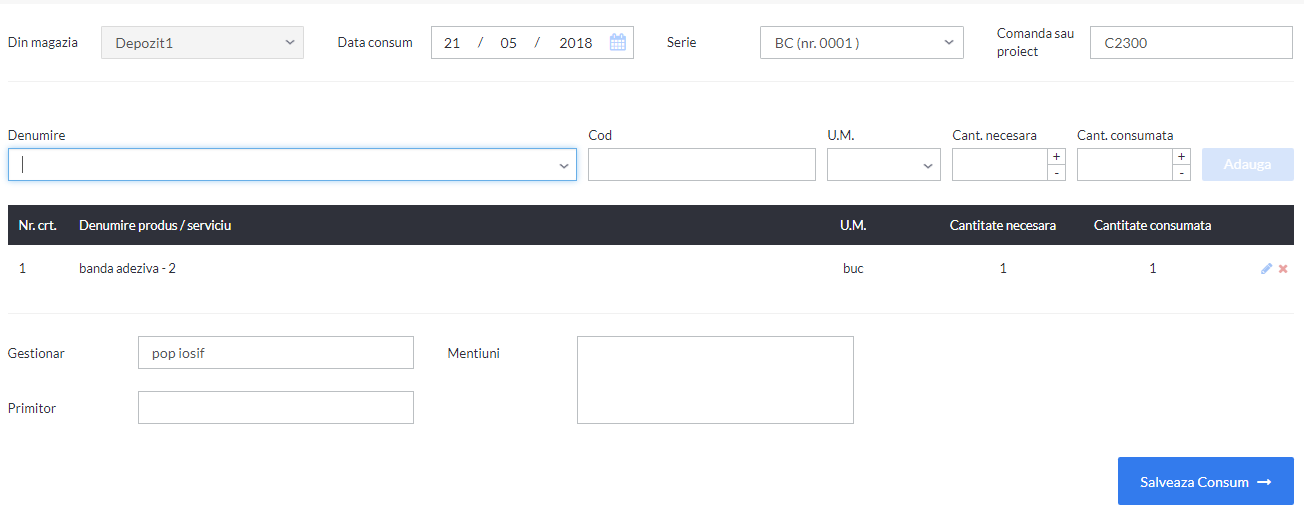Decrease Cant. necesara with minus
The height and width of the screenshot is (526, 1304).
click(x=1056, y=173)
